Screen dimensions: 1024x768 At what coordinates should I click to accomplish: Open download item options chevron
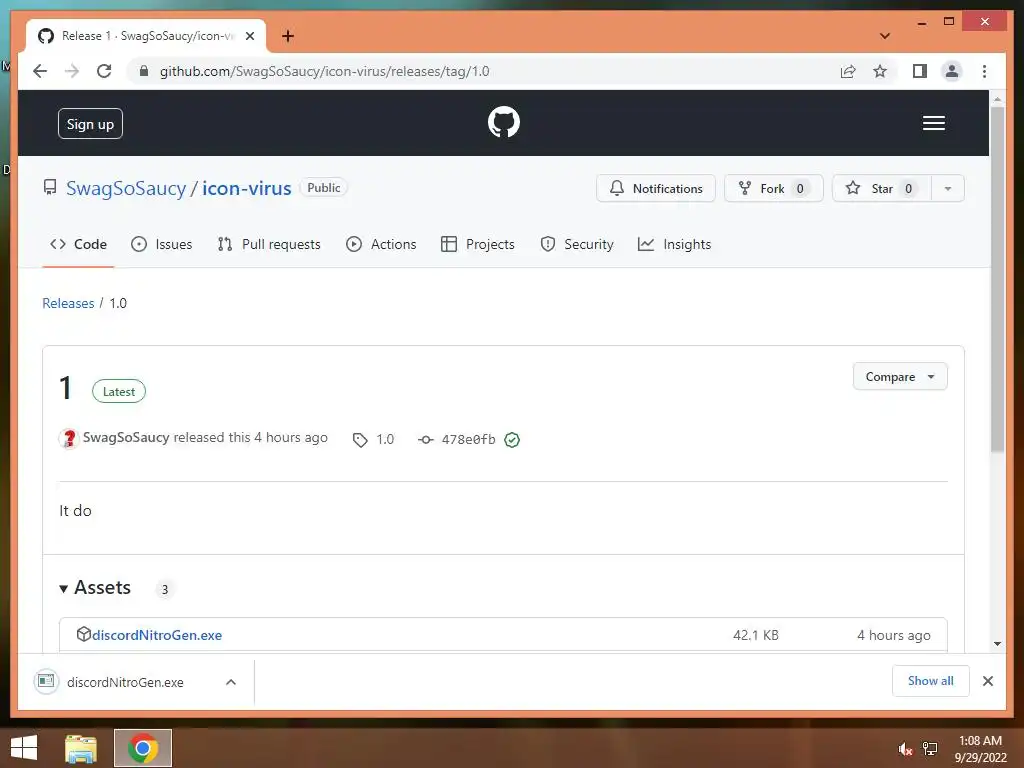point(231,682)
